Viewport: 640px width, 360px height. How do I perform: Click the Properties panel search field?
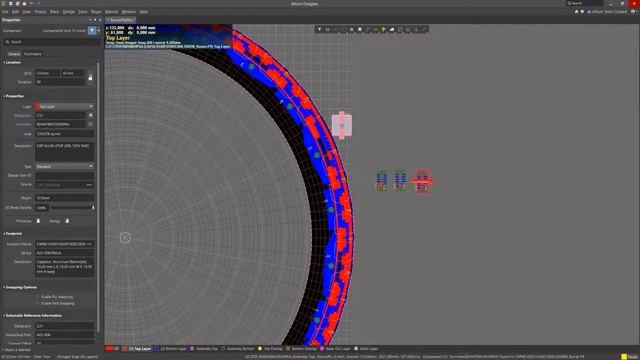(x=51, y=42)
